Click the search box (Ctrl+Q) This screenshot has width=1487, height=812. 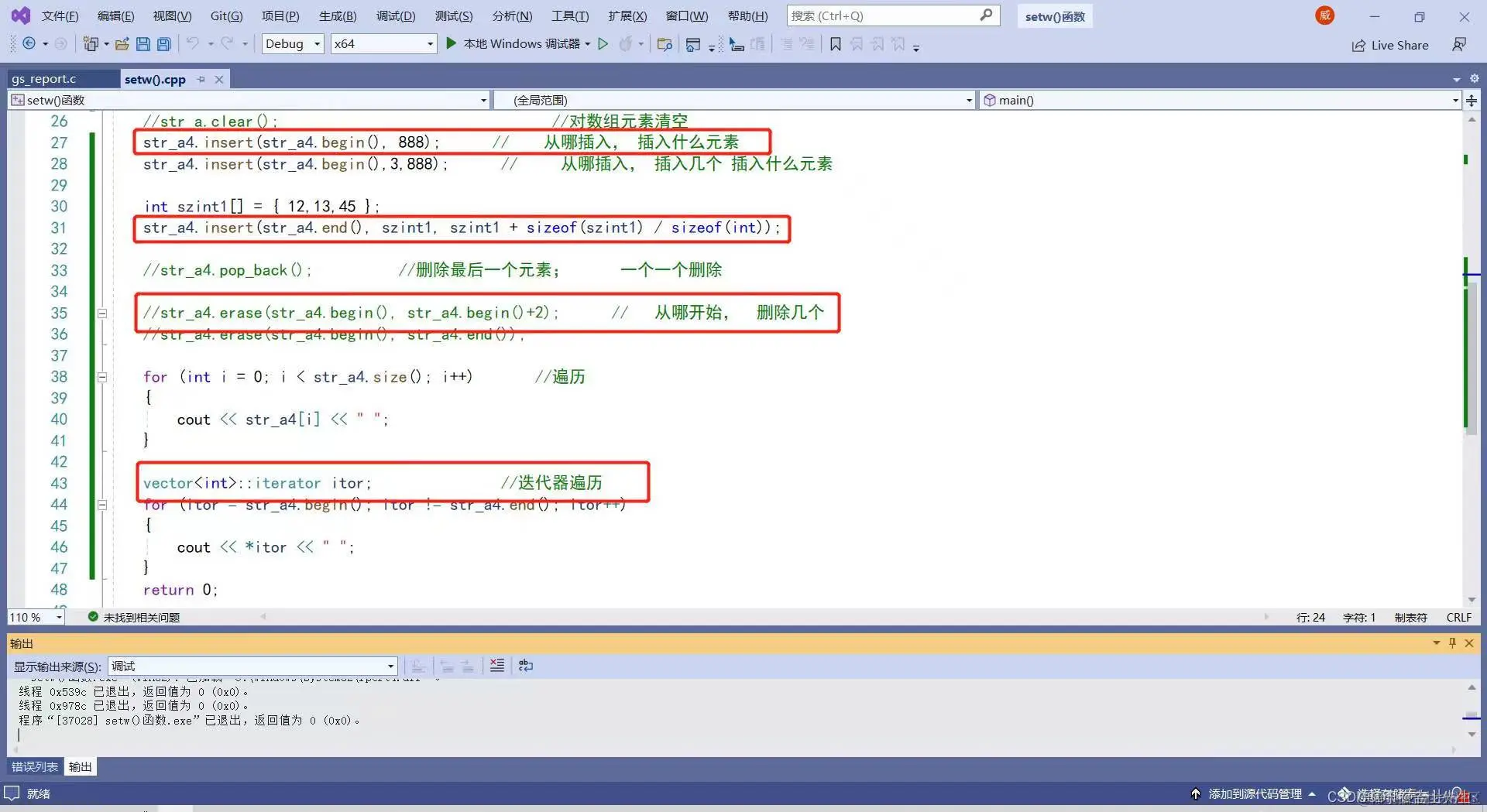click(893, 15)
